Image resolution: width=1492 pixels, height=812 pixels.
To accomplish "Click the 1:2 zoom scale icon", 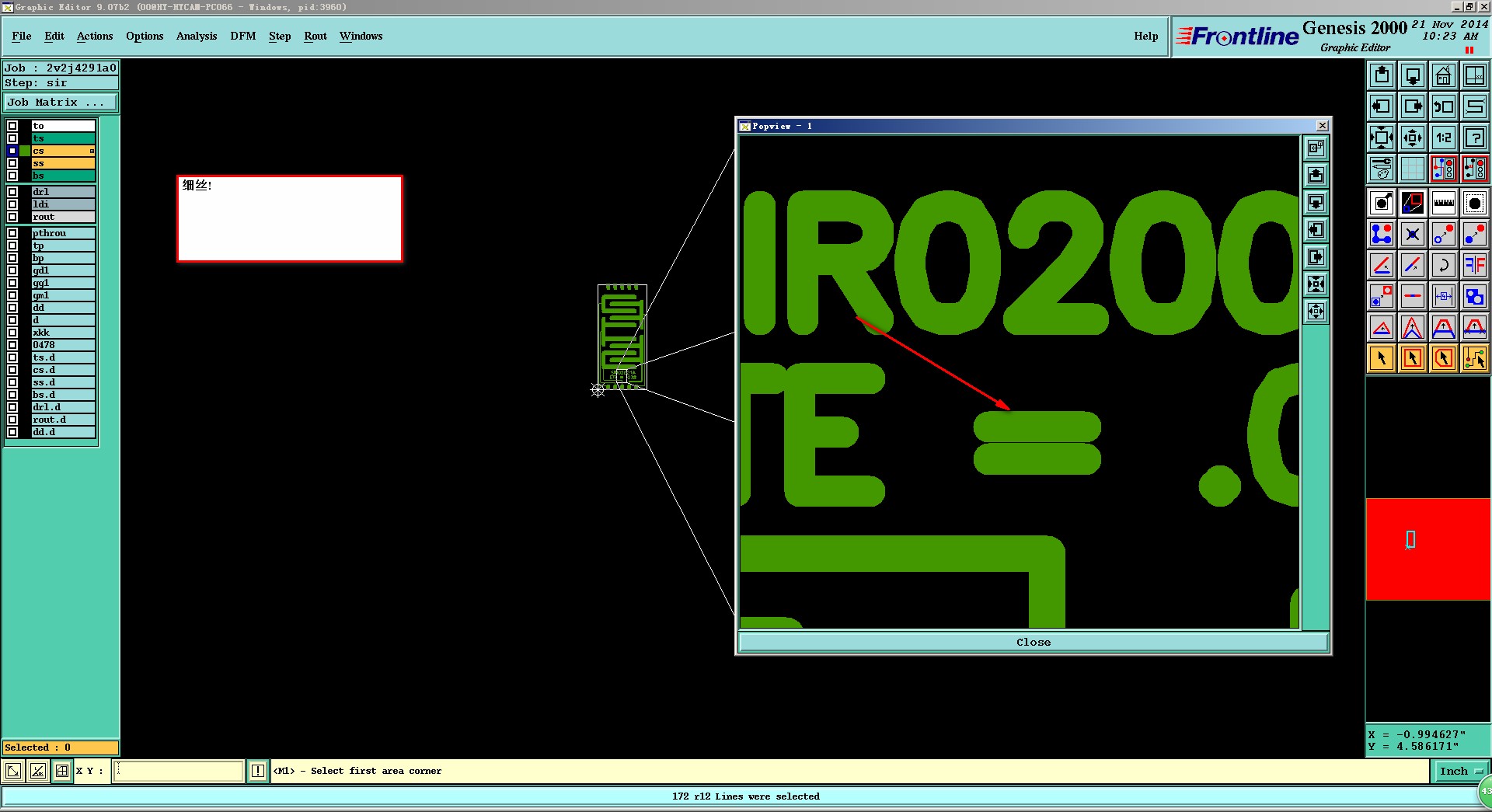I will 1444,138.
